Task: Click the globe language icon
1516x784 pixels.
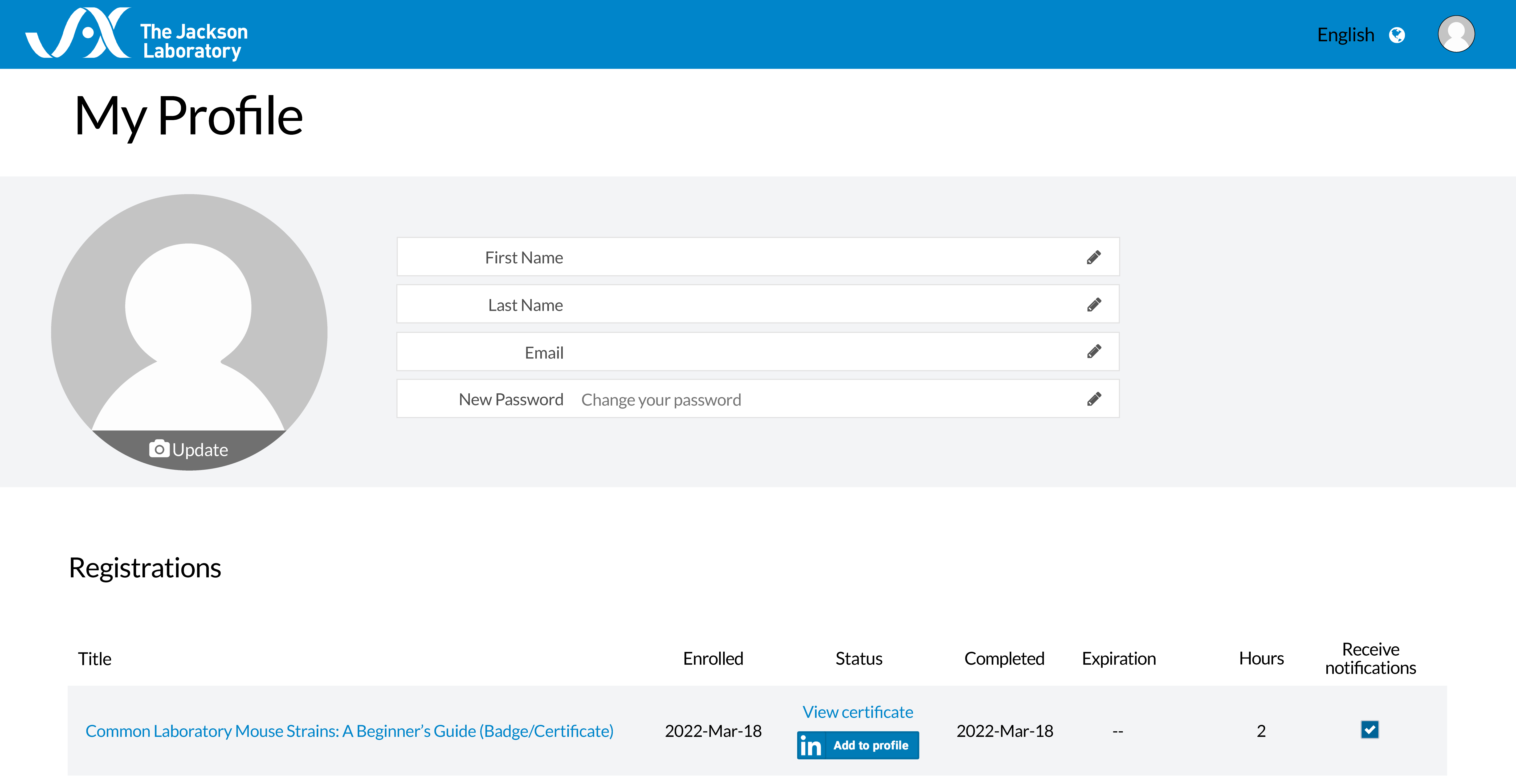Action: click(1396, 35)
